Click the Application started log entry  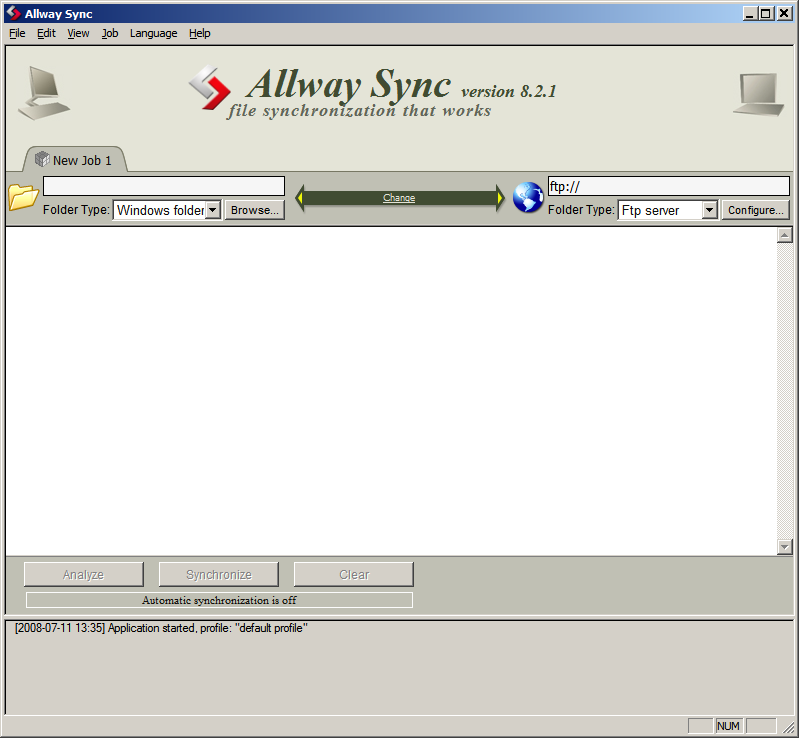(x=161, y=628)
